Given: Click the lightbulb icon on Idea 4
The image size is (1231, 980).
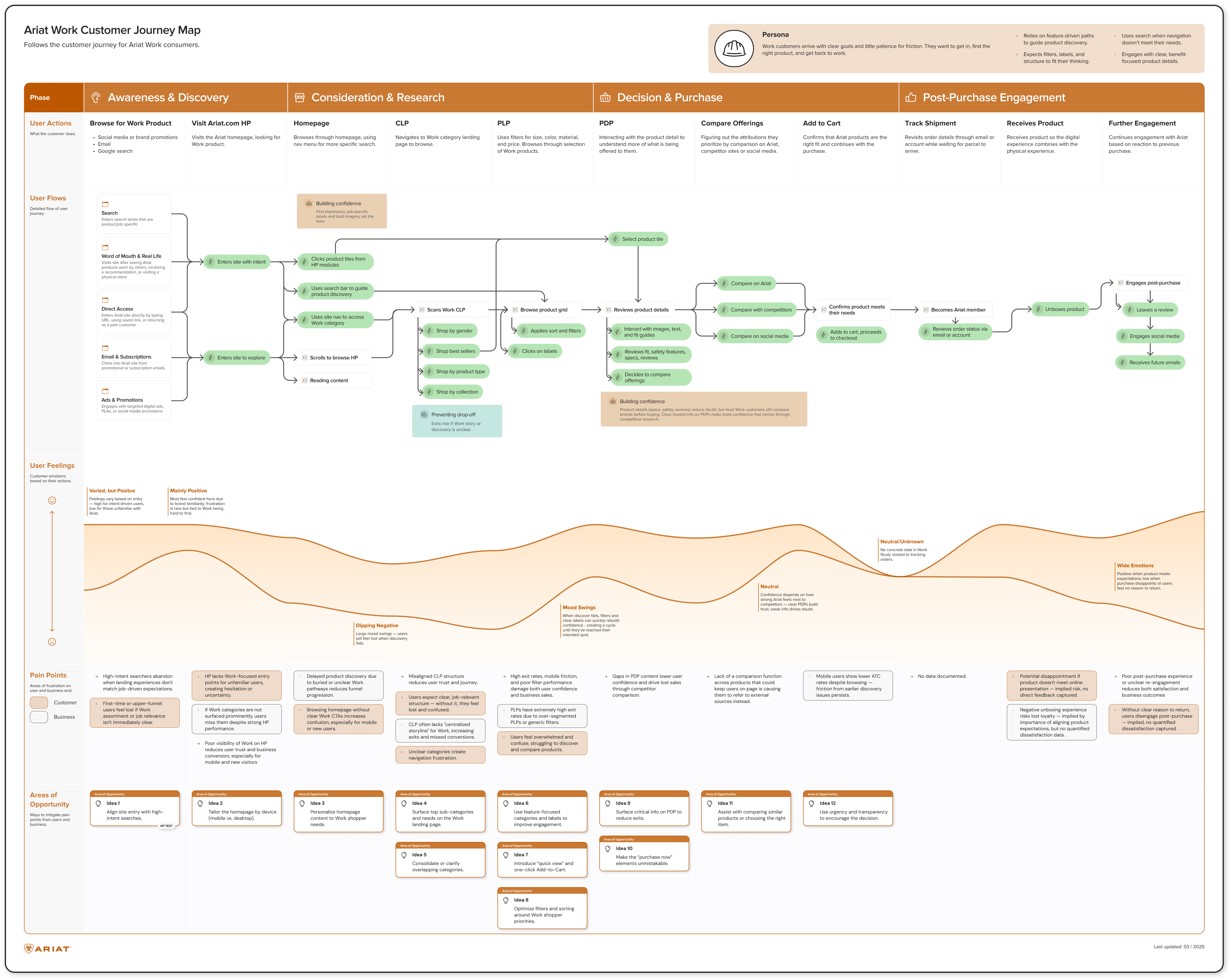Looking at the screenshot, I should coord(404,803).
